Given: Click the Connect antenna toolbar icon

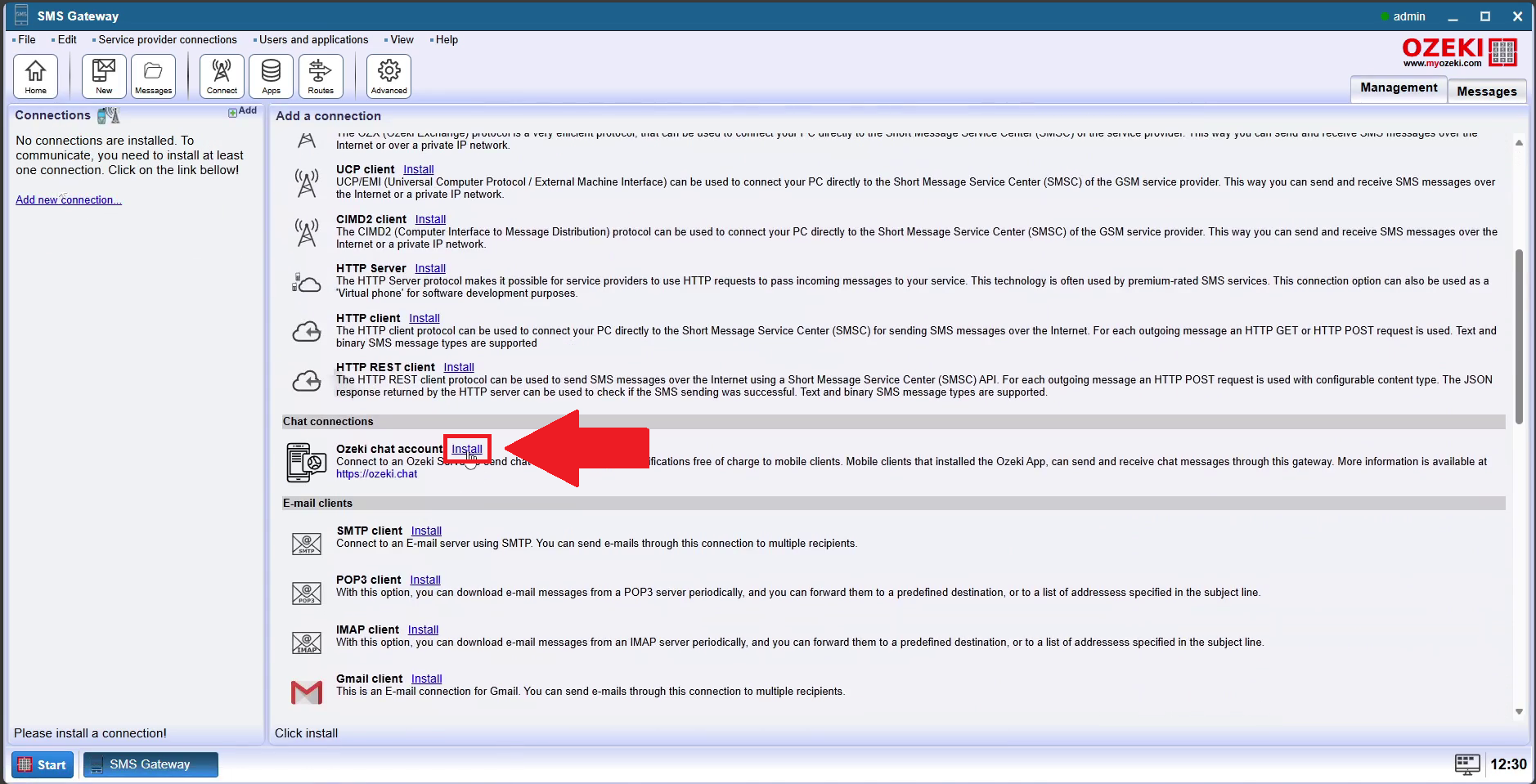Looking at the screenshot, I should 222,77.
